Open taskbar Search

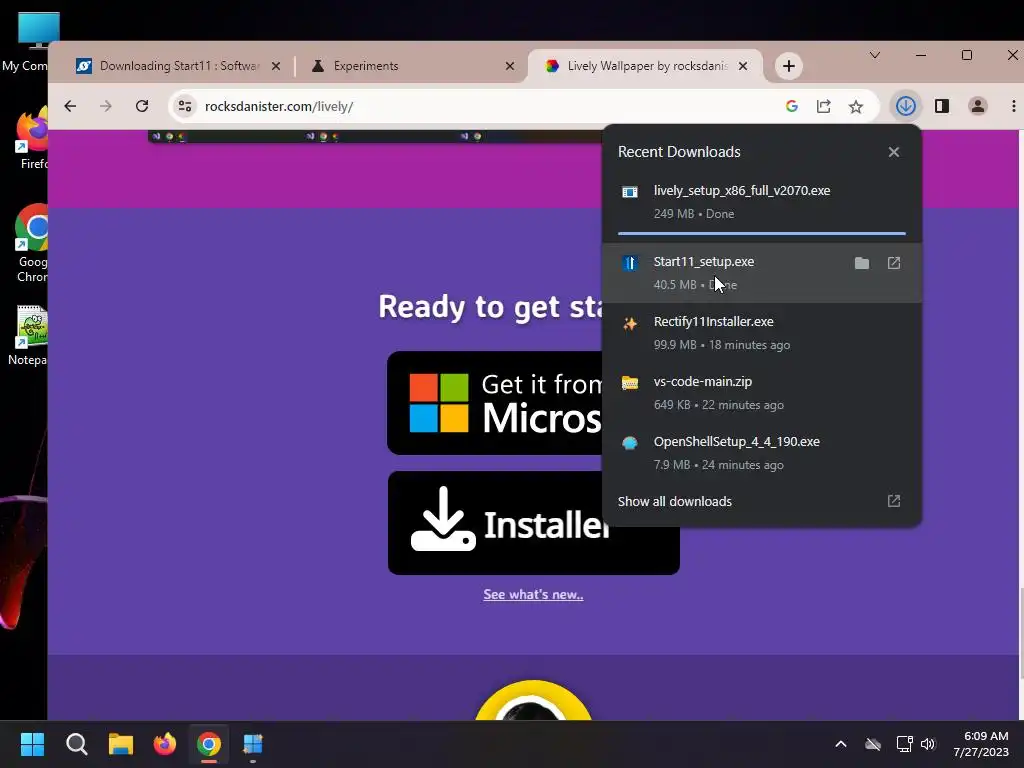(76, 744)
